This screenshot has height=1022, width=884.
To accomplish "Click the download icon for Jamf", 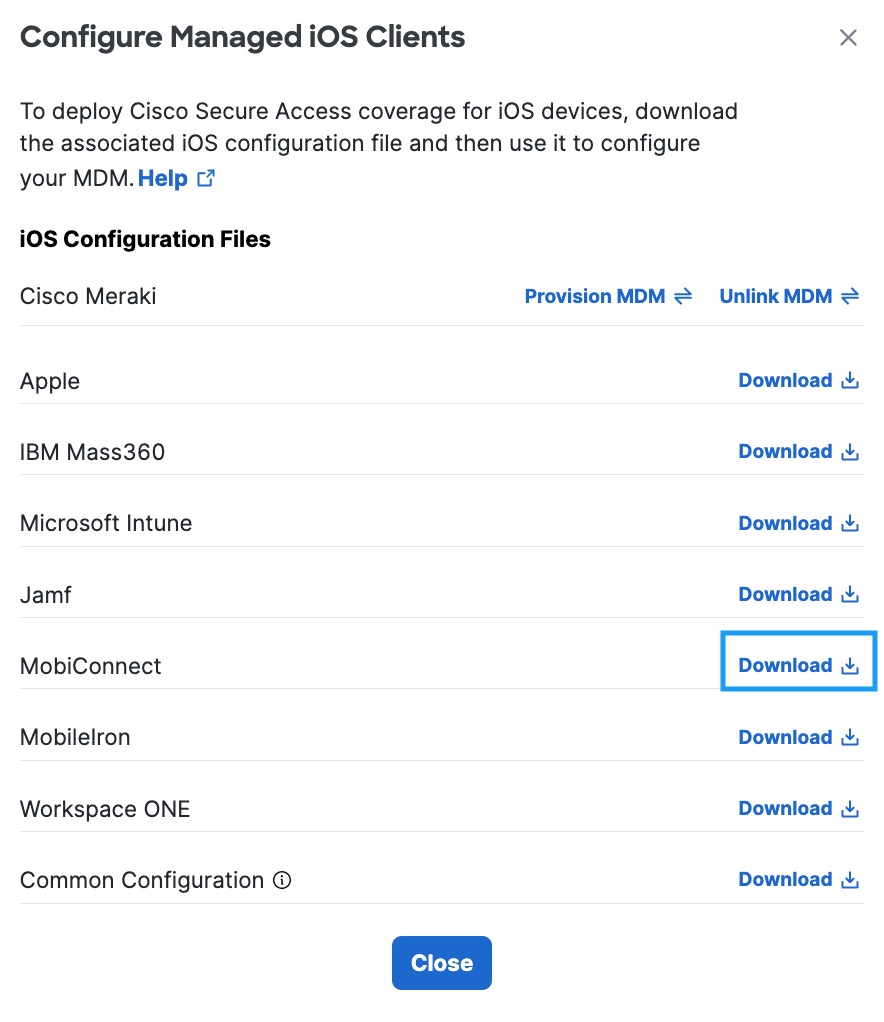I will point(849,594).
